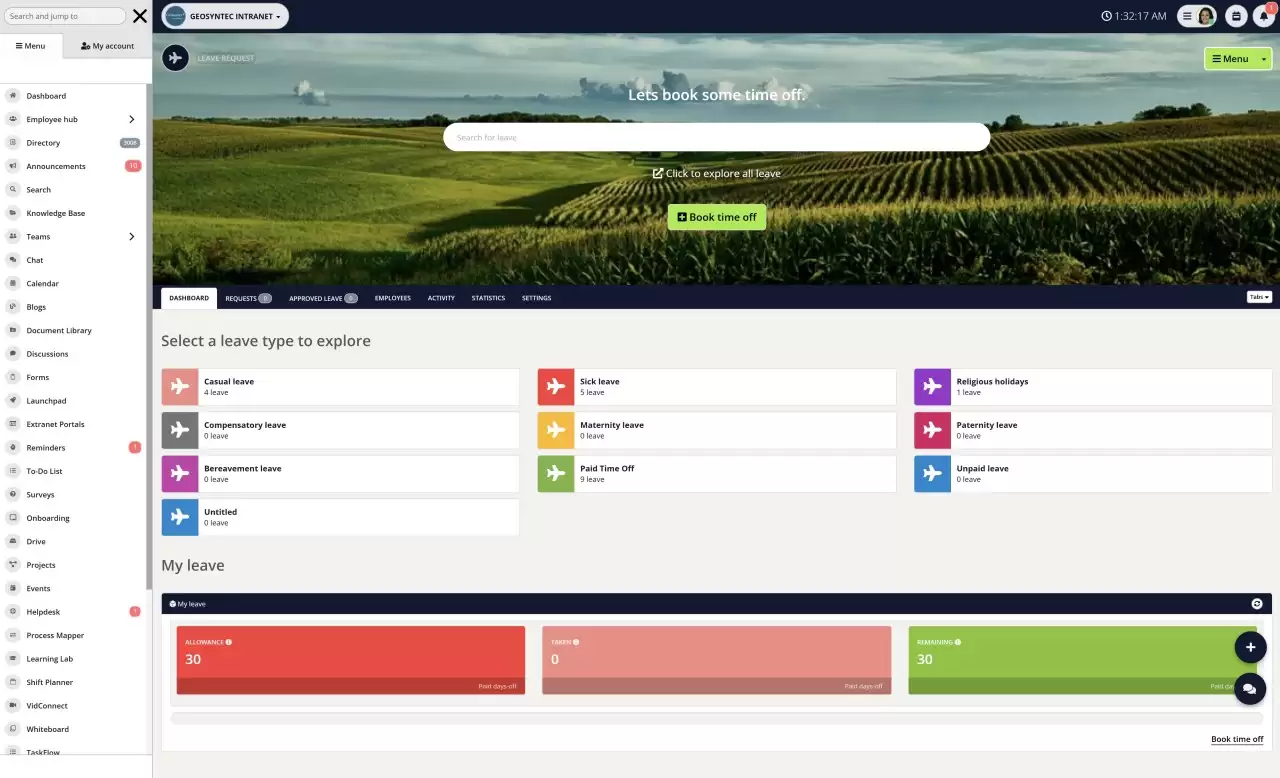The image size is (1280, 778).
Task: Open the Tabs dropdown on the right
Action: [1258, 296]
